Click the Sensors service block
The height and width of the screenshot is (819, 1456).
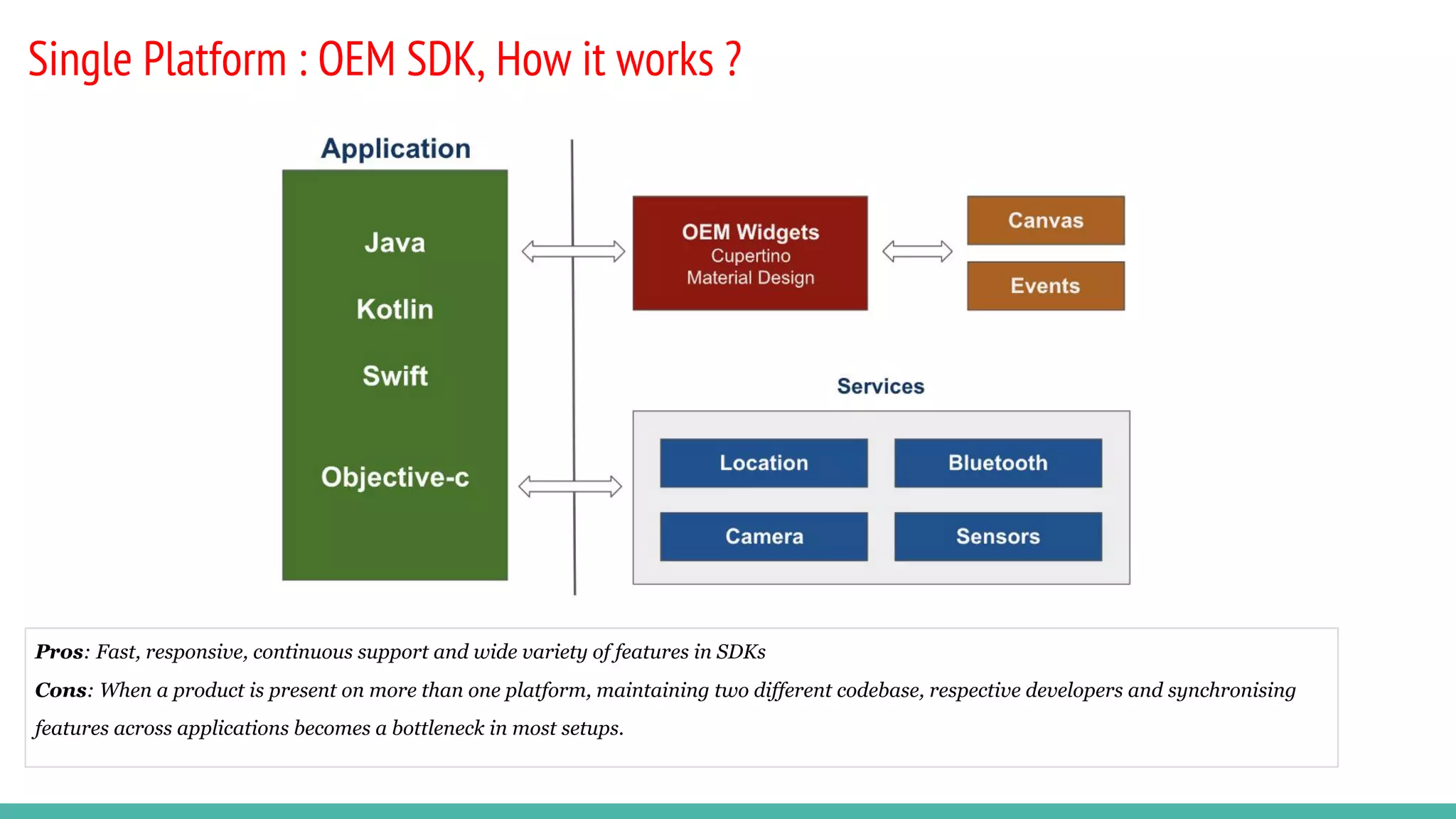997,536
